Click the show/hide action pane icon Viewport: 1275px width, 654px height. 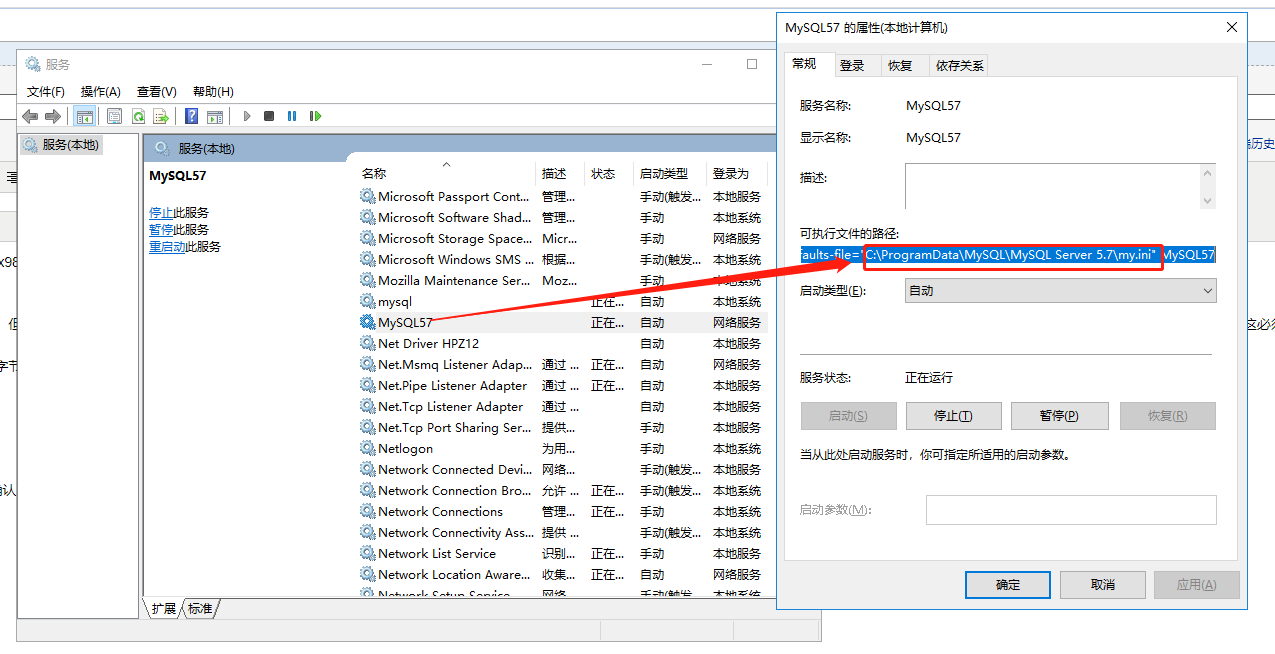pyautogui.click(x=214, y=116)
